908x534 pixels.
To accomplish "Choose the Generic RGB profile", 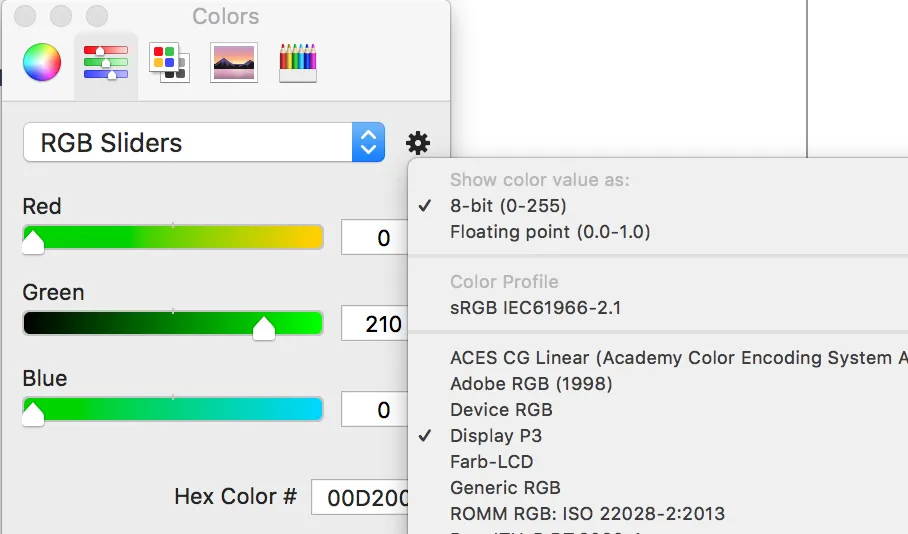I will [x=505, y=488].
